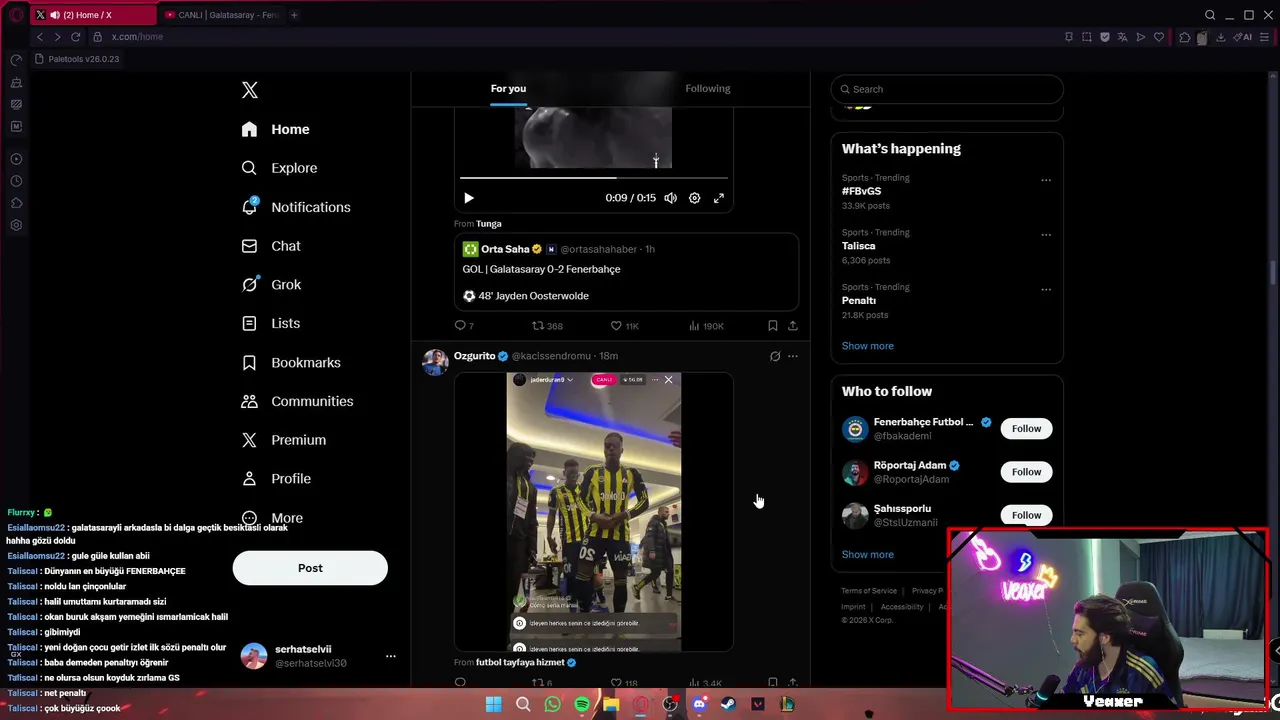Viewport: 1280px width, 720px height.
Task: Open Communities page
Action: pos(297,401)
